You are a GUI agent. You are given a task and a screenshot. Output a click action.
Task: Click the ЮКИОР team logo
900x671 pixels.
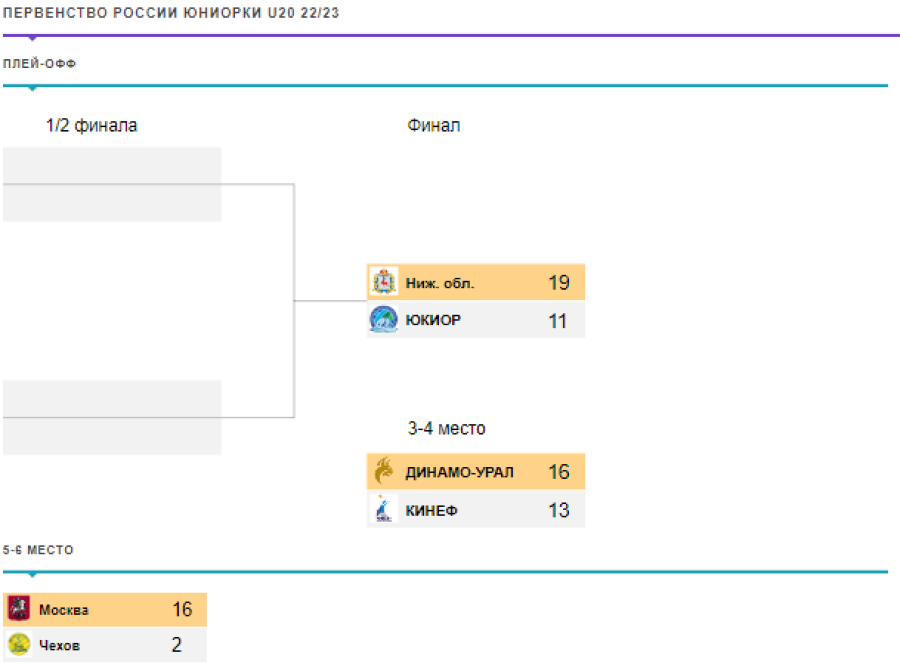click(x=384, y=320)
